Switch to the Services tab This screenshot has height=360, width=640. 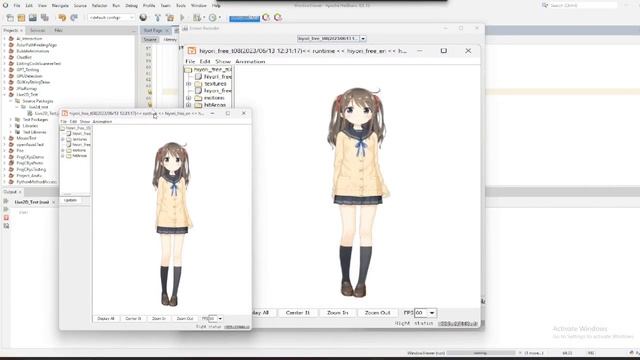(38, 31)
